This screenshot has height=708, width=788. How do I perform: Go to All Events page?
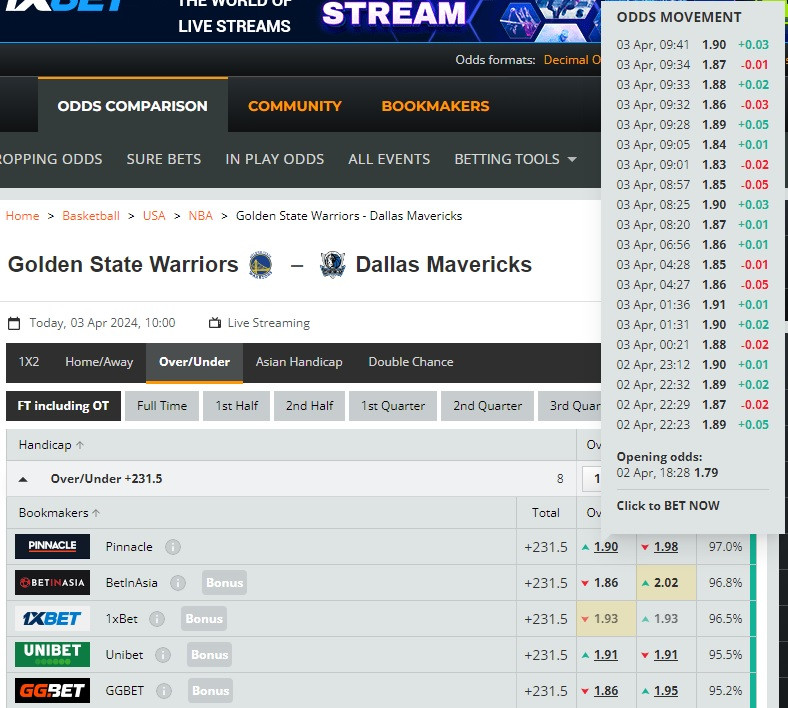coord(389,159)
